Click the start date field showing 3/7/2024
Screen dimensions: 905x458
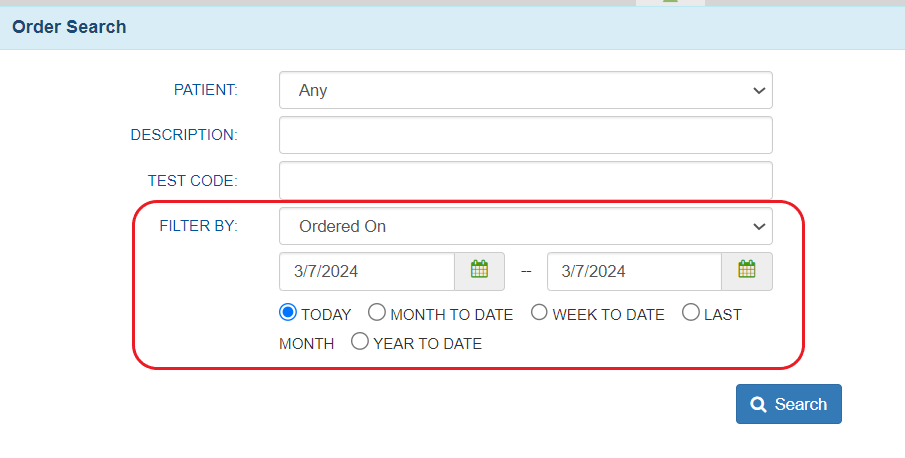(x=367, y=271)
